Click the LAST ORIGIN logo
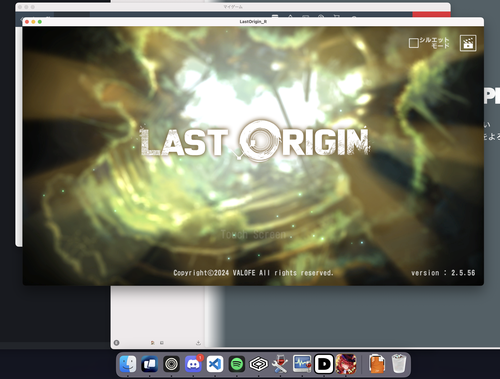This screenshot has width=500, height=379. coord(254,141)
